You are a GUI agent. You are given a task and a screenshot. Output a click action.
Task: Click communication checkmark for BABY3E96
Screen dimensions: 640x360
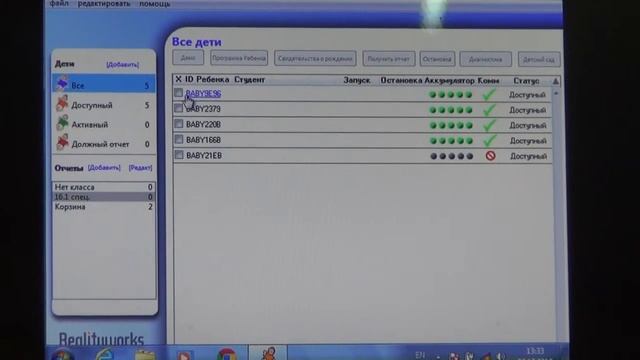tap(489, 94)
